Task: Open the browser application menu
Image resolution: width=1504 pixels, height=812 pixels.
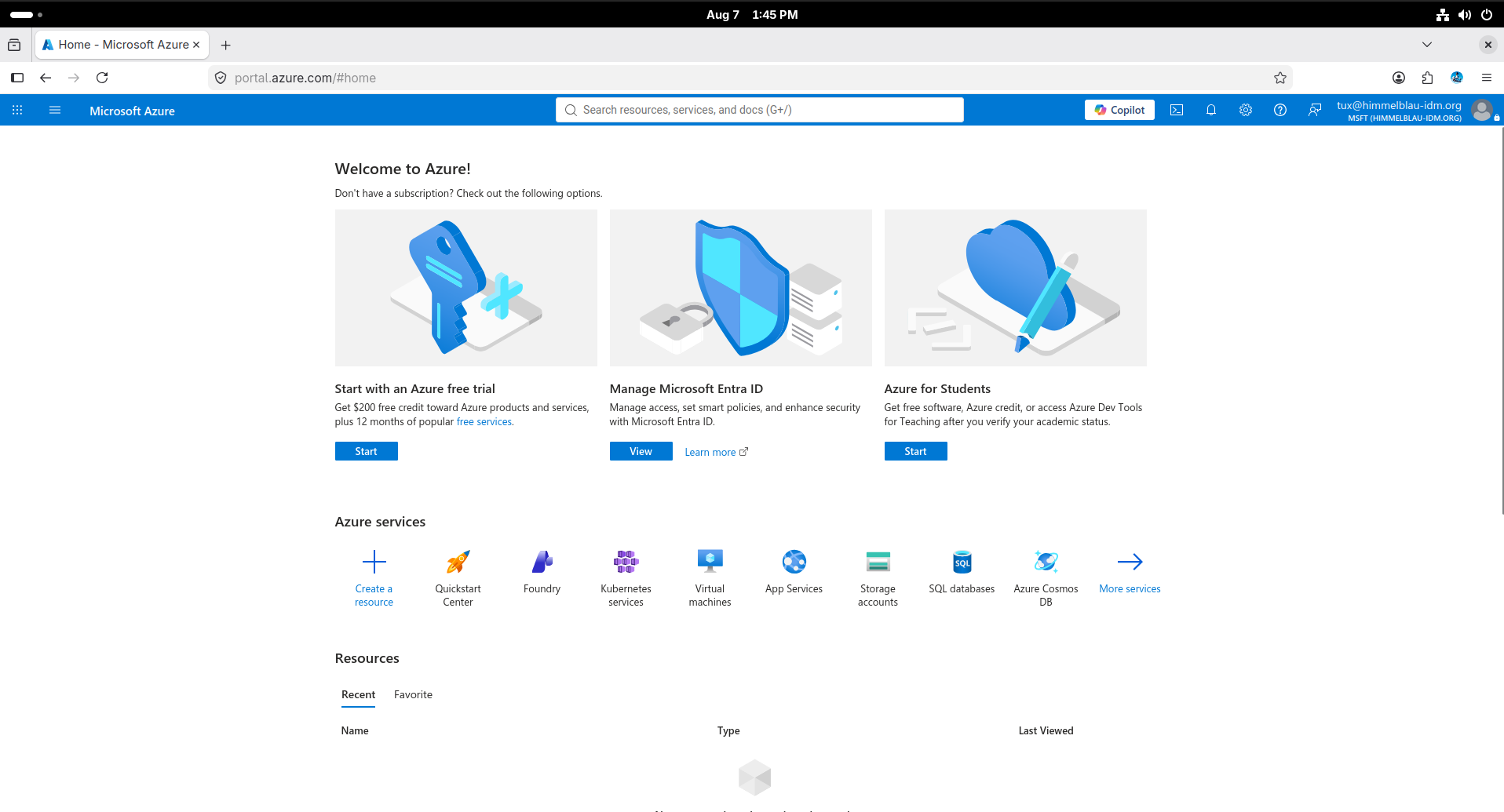Action: (x=1487, y=78)
